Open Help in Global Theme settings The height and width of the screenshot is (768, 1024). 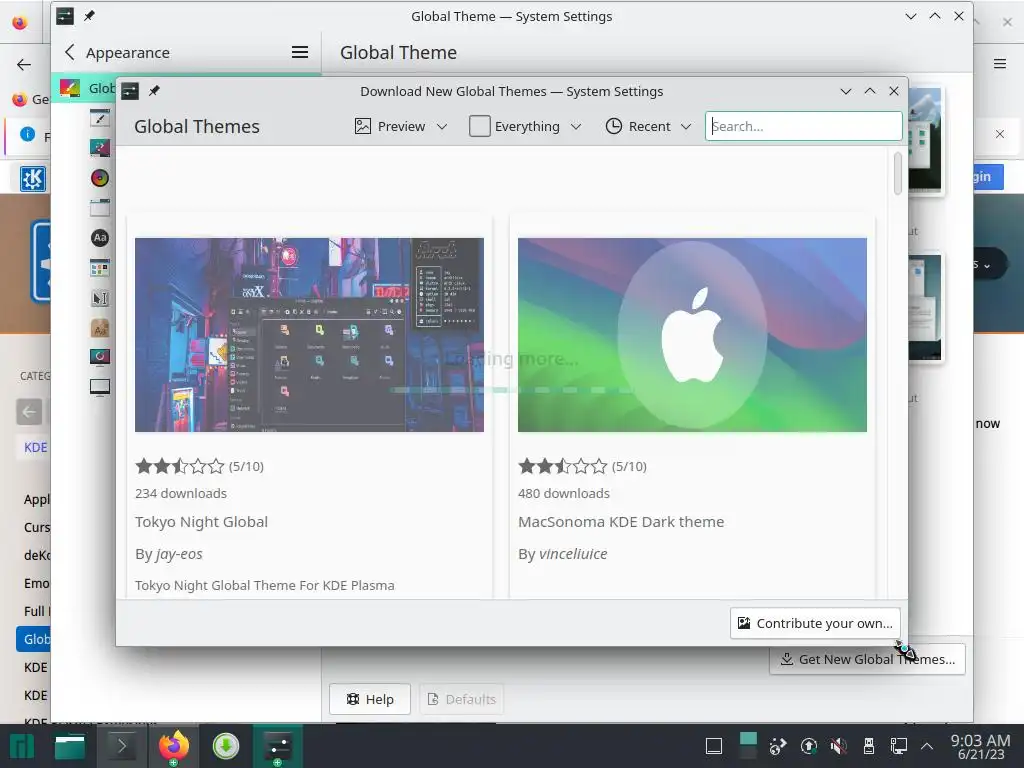370,699
